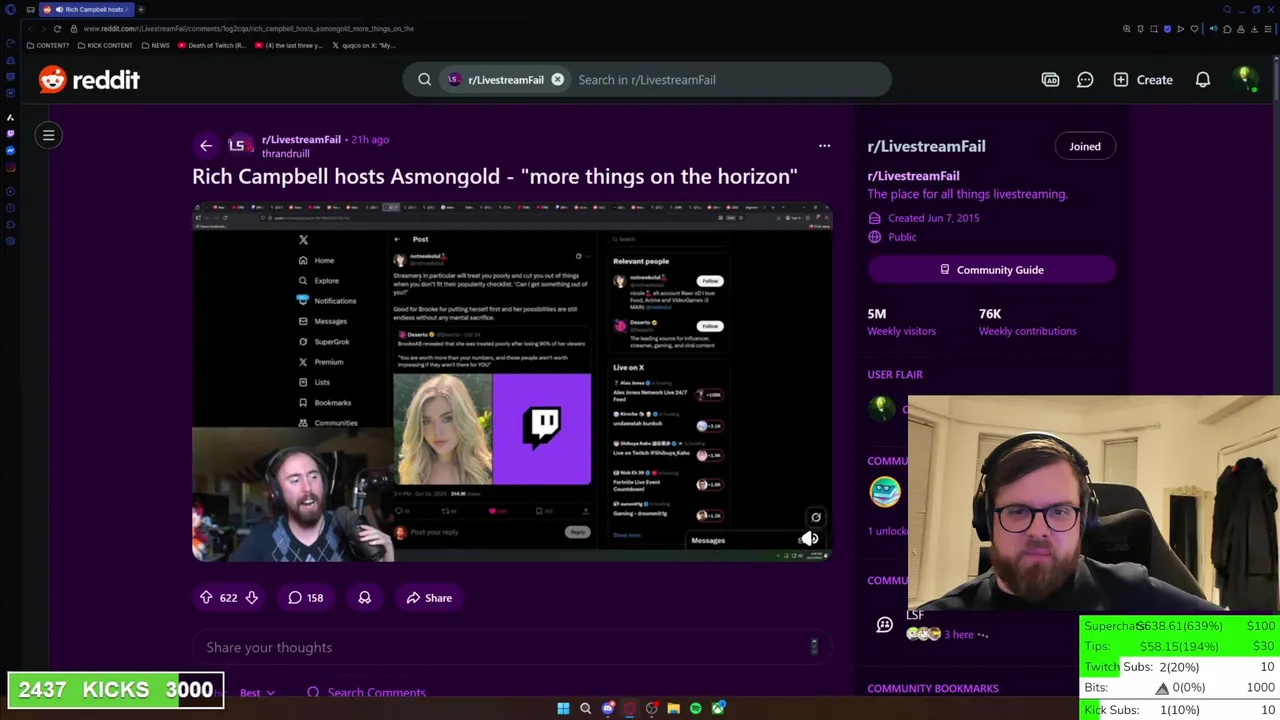Viewport: 1280px width, 720px height.
Task: Go back with the post back arrow
Action: (x=206, y=146)
